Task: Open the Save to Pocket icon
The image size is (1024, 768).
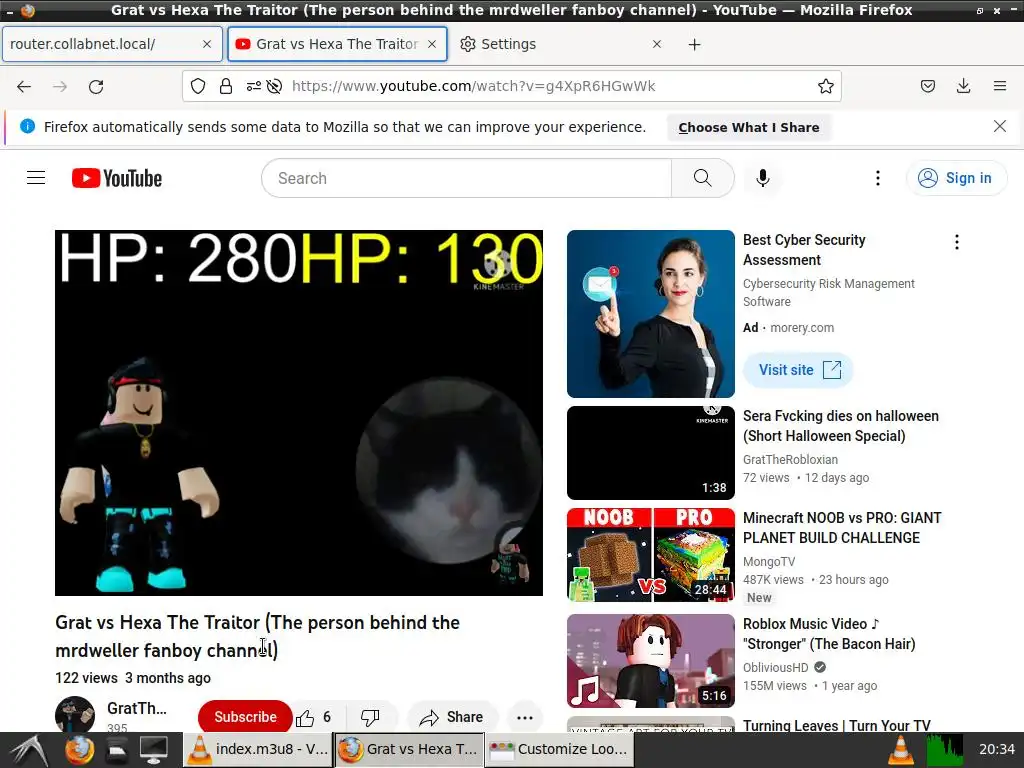Action: click(x=927, y=86)
